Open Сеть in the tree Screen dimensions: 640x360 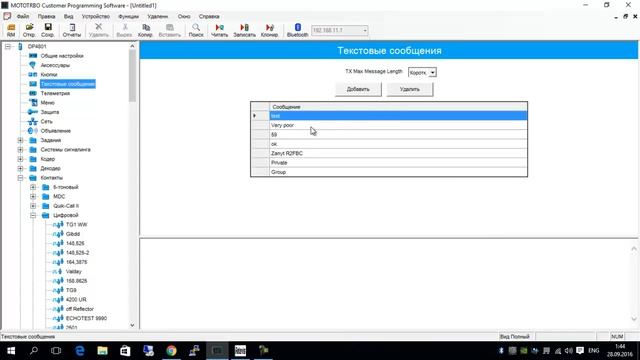[x=47, y=122]
